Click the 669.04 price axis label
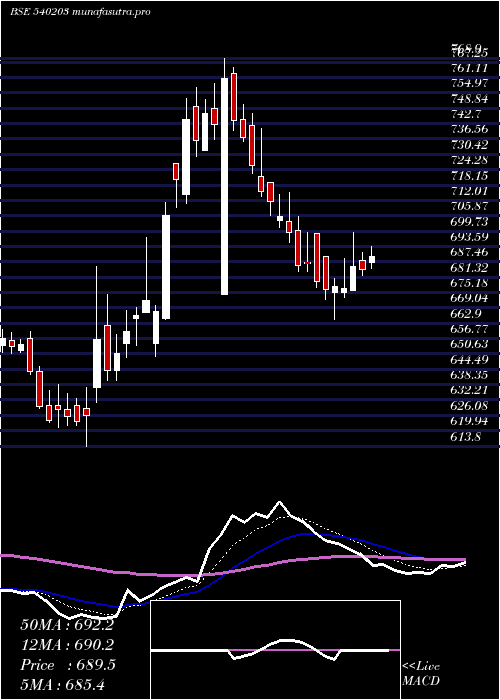The width and height of the screenshot is (500, 700). [469, 298]
